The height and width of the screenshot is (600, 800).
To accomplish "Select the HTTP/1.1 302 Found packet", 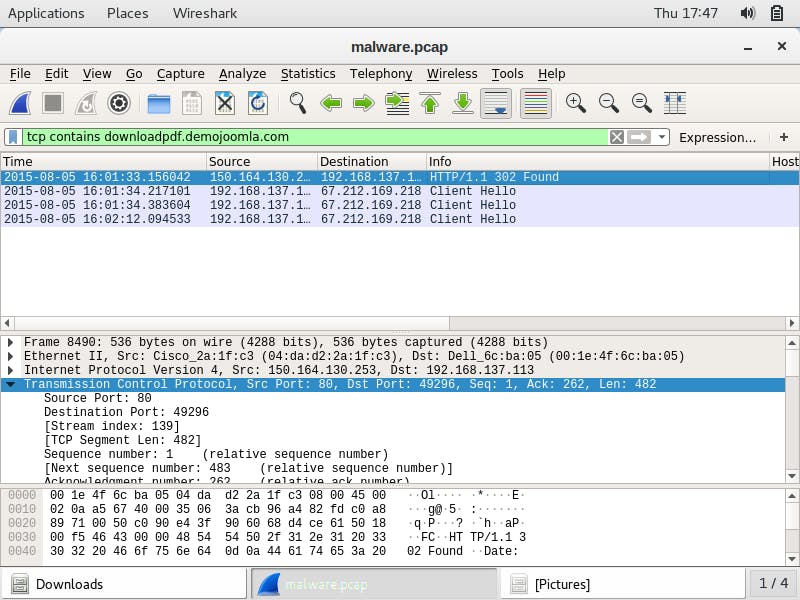I will [400, 177].
